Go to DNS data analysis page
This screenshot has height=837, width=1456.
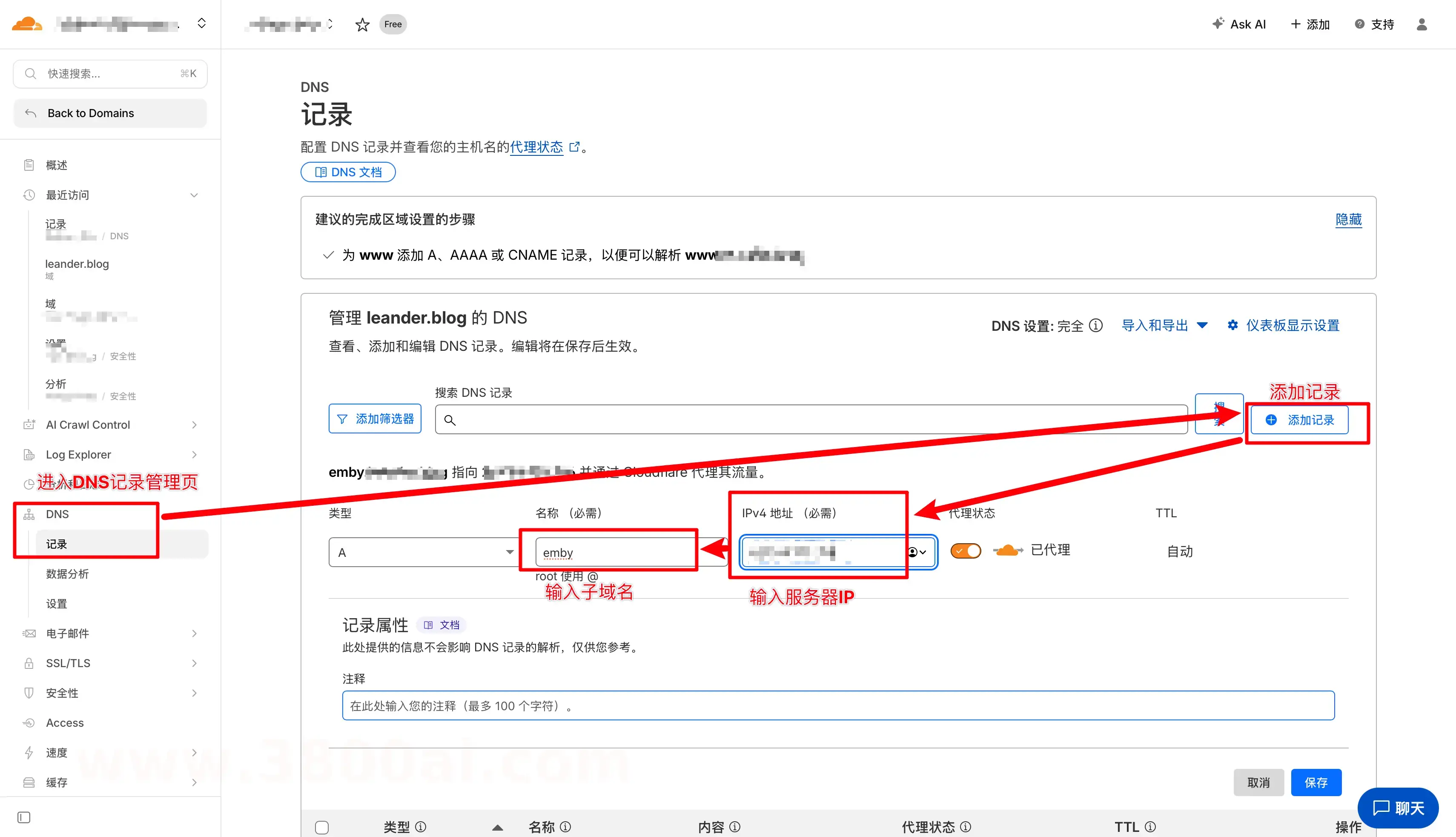click(67, 574)
